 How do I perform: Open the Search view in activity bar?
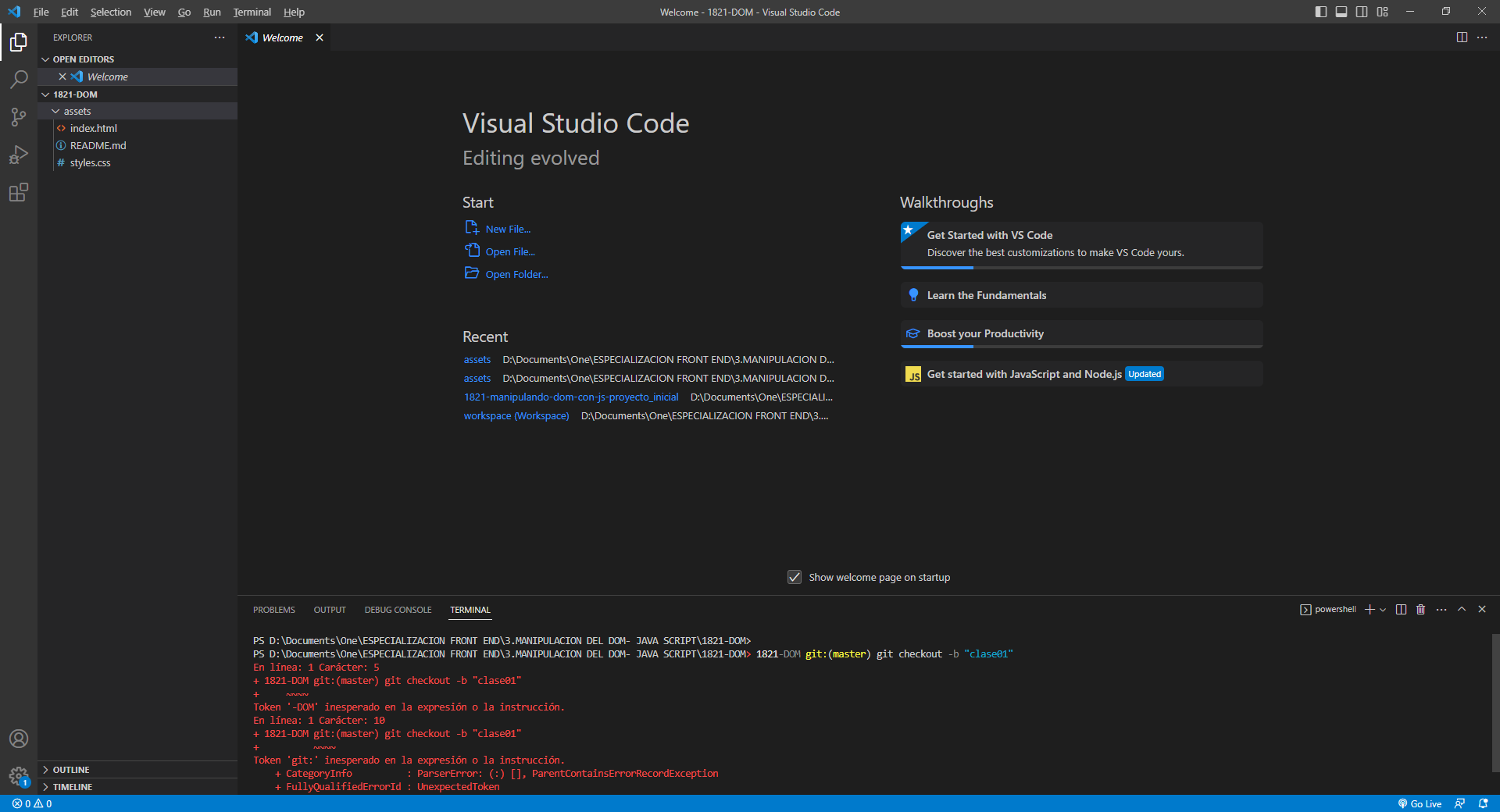pyautogui.click(x=19, y=80)
